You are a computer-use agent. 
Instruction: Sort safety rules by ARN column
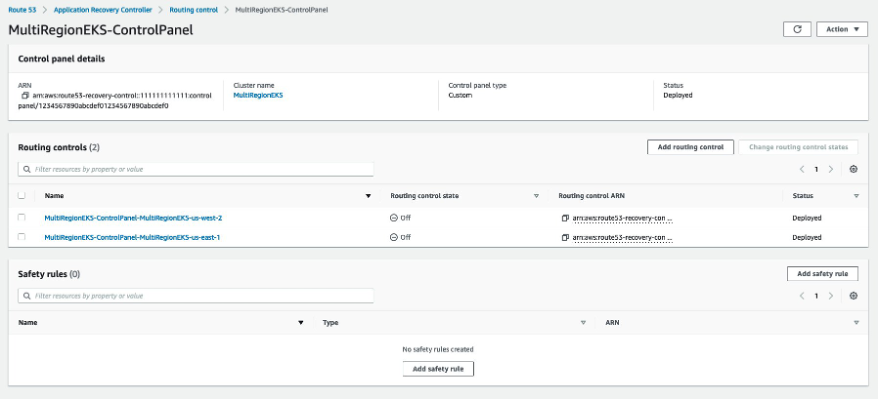[x=856, y=323]
